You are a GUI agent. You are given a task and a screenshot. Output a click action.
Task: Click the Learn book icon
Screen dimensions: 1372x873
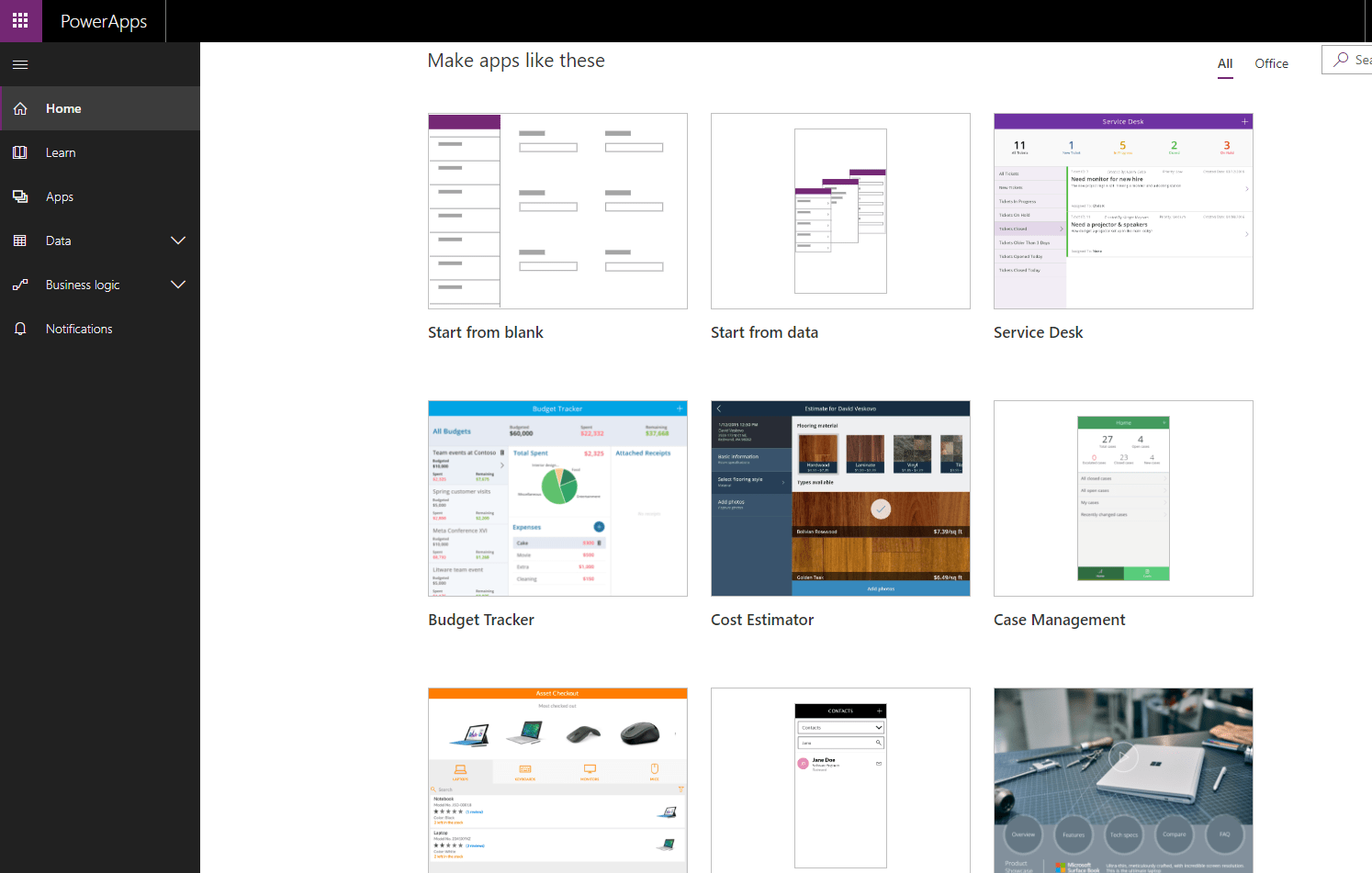pyautogui.click(x=20, y=152)
